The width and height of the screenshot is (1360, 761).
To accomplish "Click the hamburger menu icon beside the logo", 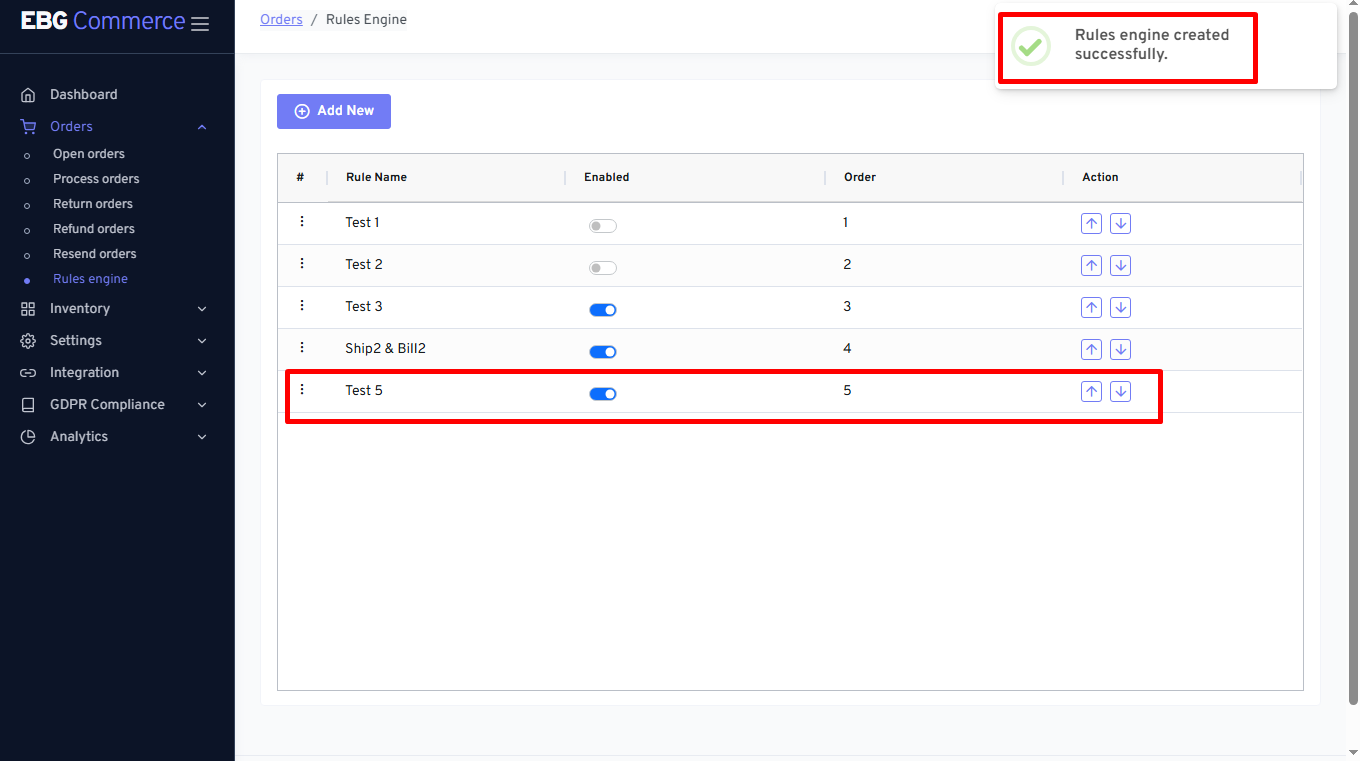I will (200, 24).
